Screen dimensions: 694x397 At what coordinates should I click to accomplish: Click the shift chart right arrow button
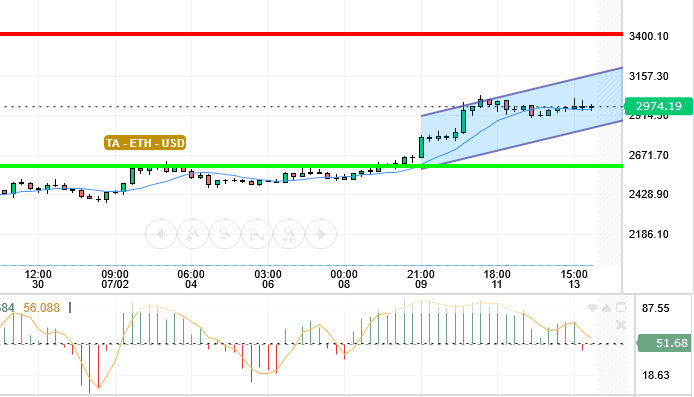tap(321, 234)
